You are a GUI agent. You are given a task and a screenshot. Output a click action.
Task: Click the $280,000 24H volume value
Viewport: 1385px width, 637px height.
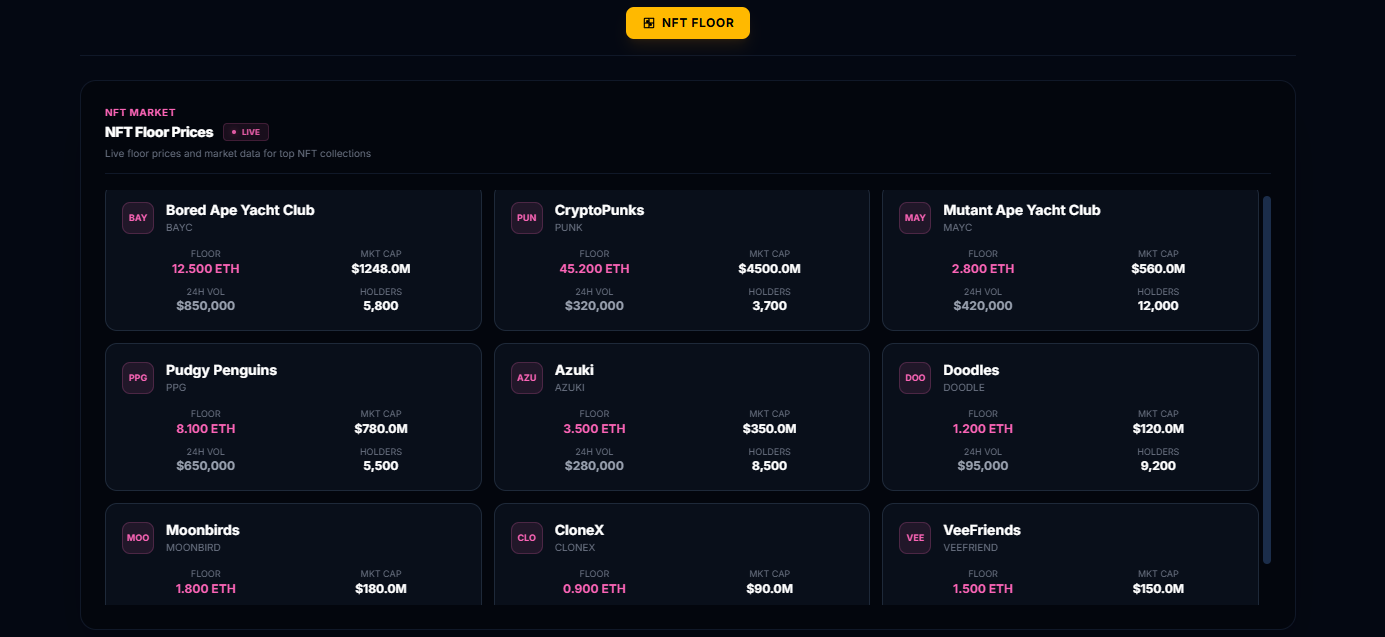click(594, 466)
